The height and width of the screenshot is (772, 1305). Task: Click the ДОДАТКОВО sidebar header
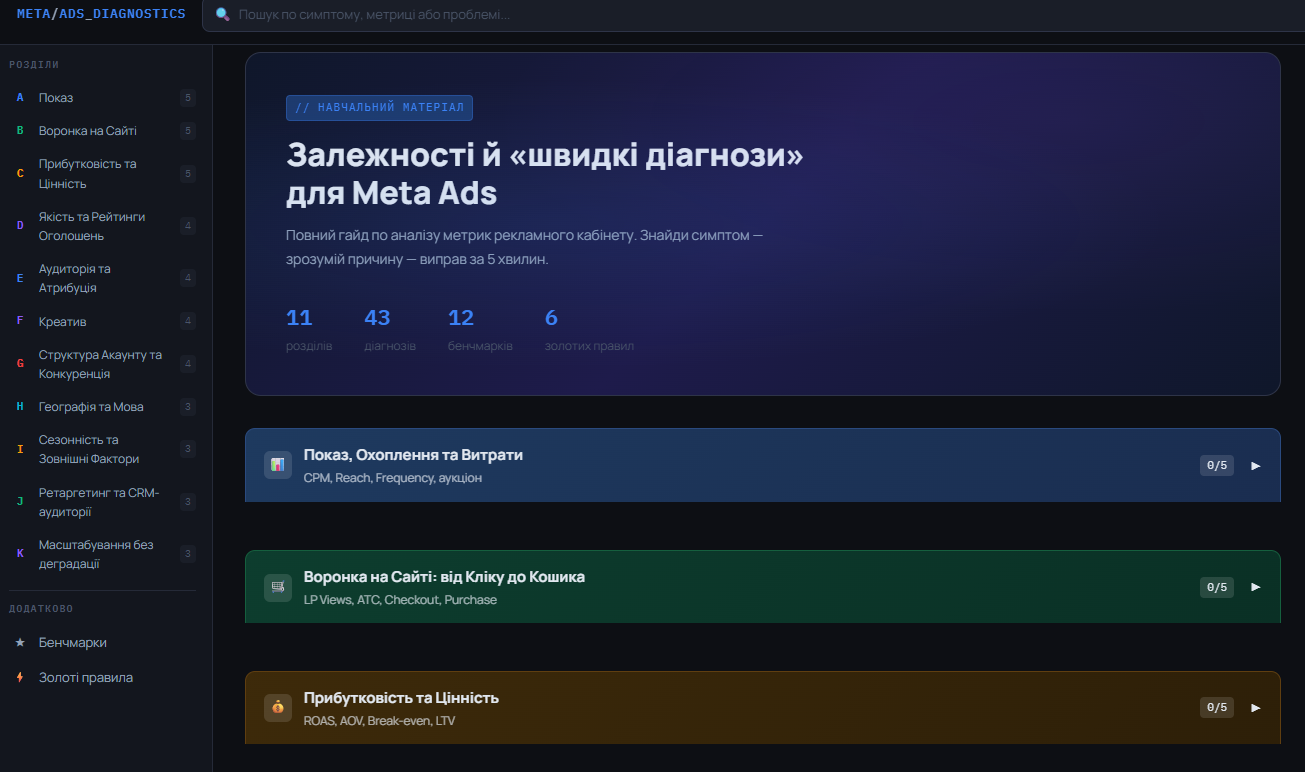[x=41, y=608]
